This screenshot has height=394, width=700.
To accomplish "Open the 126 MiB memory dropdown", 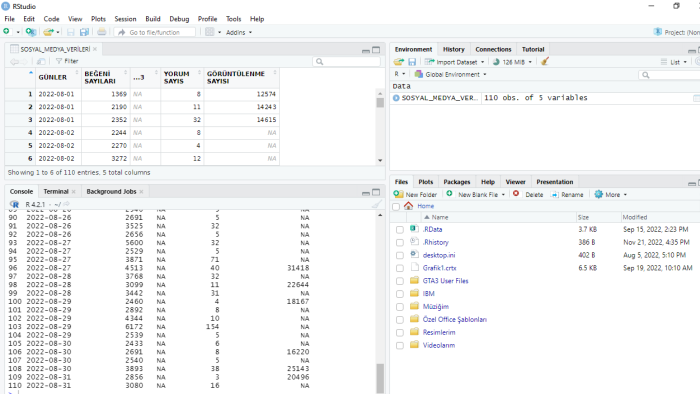I will point(512,62).
